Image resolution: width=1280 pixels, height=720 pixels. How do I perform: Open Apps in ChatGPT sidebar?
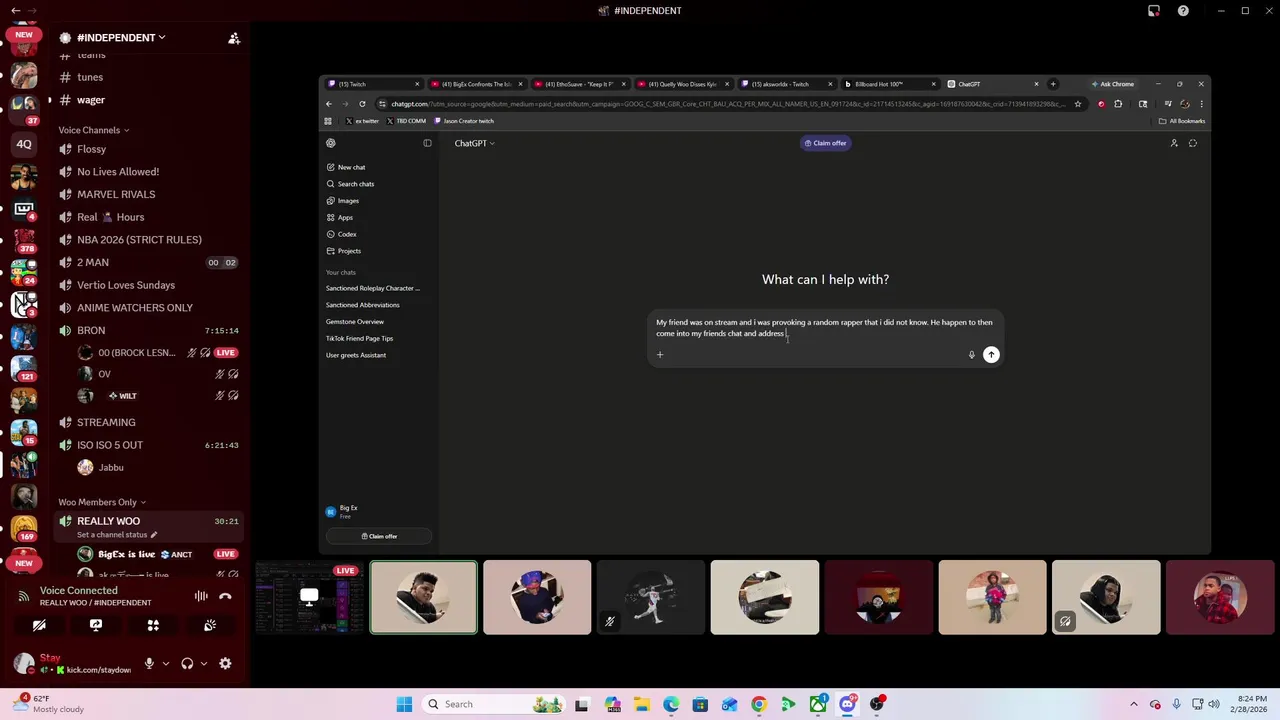(340, 217)
